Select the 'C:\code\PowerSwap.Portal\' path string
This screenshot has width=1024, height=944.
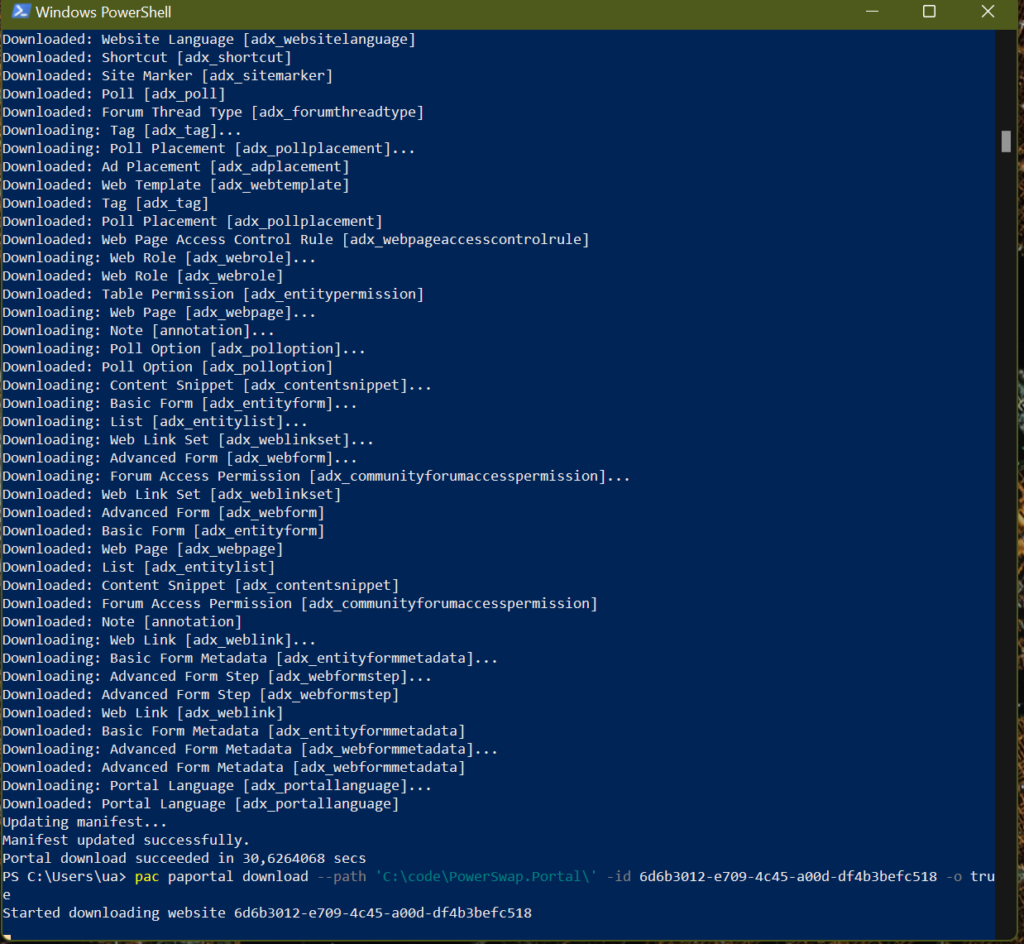click(487, 877)
